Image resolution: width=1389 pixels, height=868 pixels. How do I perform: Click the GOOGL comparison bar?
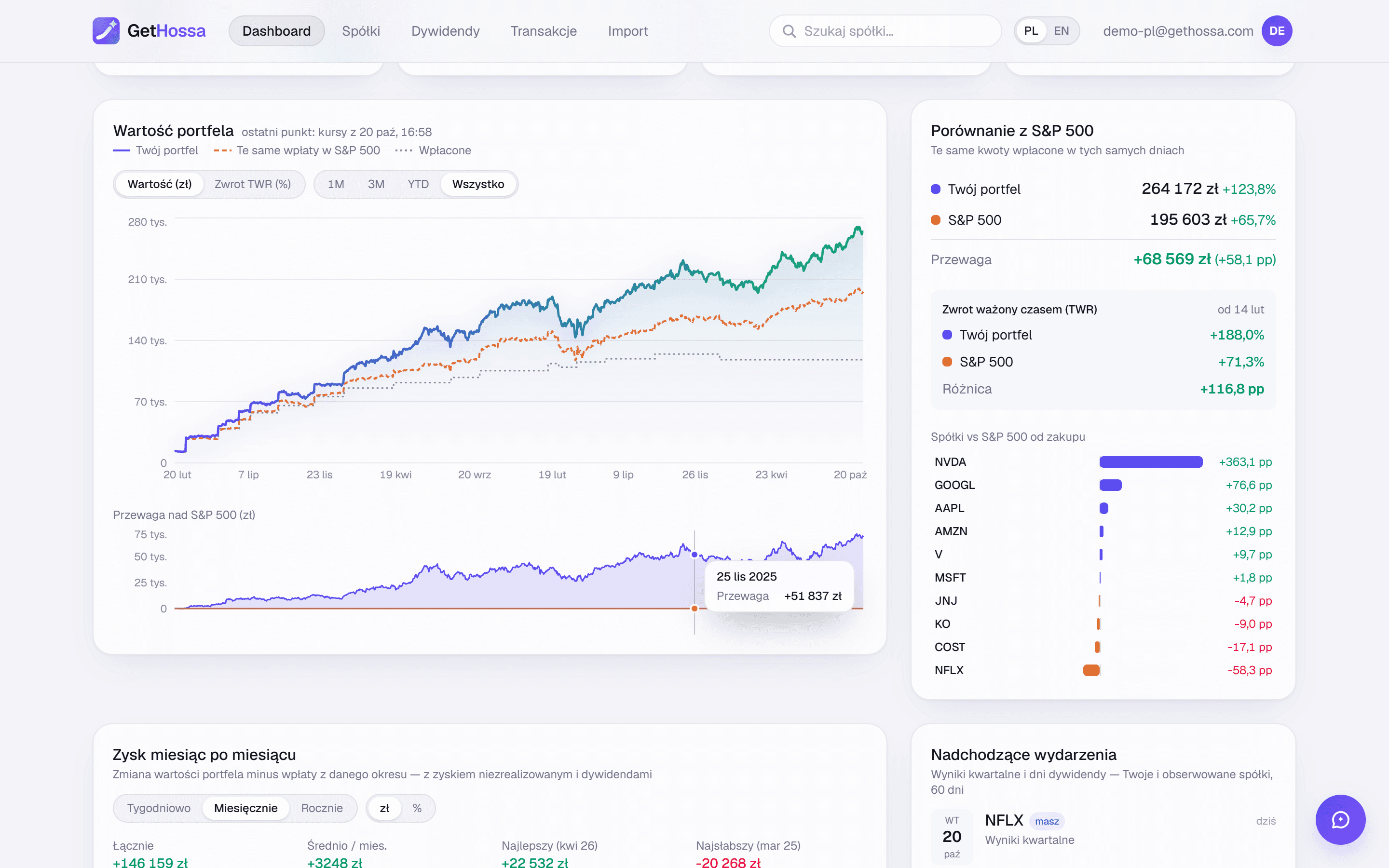[1110, 485]
